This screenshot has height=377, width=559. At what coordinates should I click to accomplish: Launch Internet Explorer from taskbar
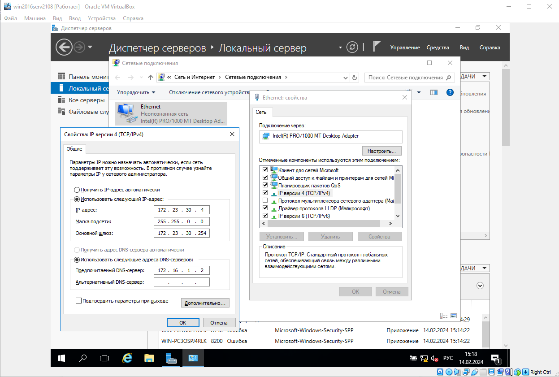click(x=127, y=358)
